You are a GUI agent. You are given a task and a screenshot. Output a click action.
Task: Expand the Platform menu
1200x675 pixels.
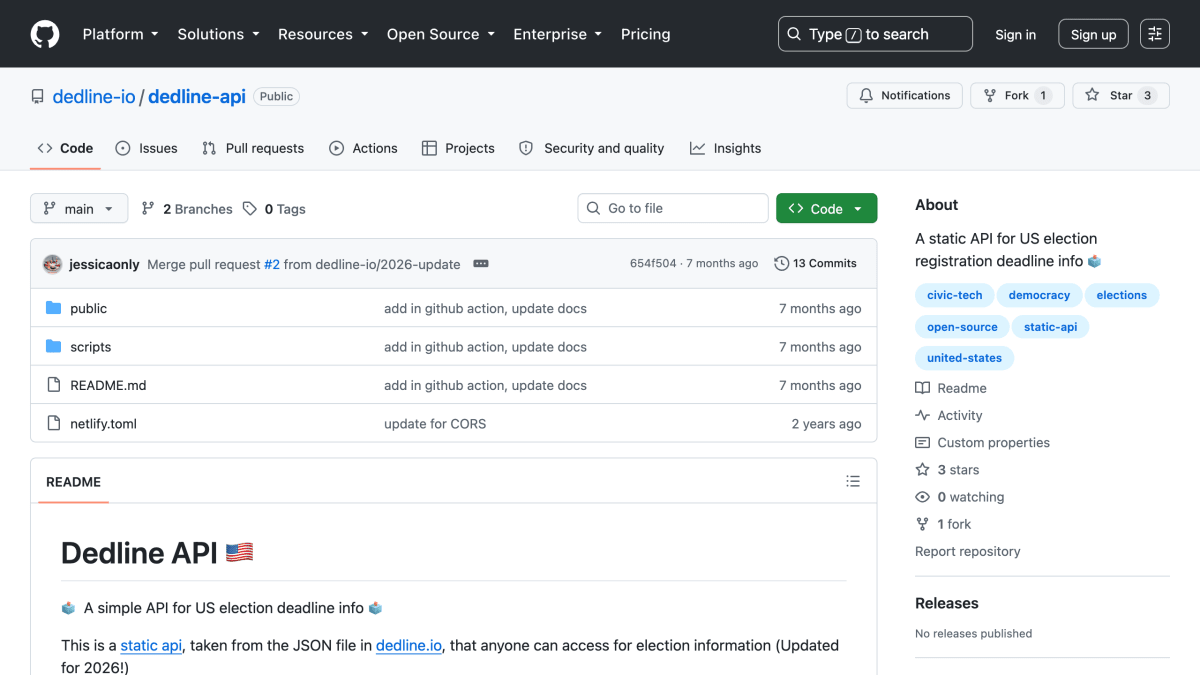point(120,34)
